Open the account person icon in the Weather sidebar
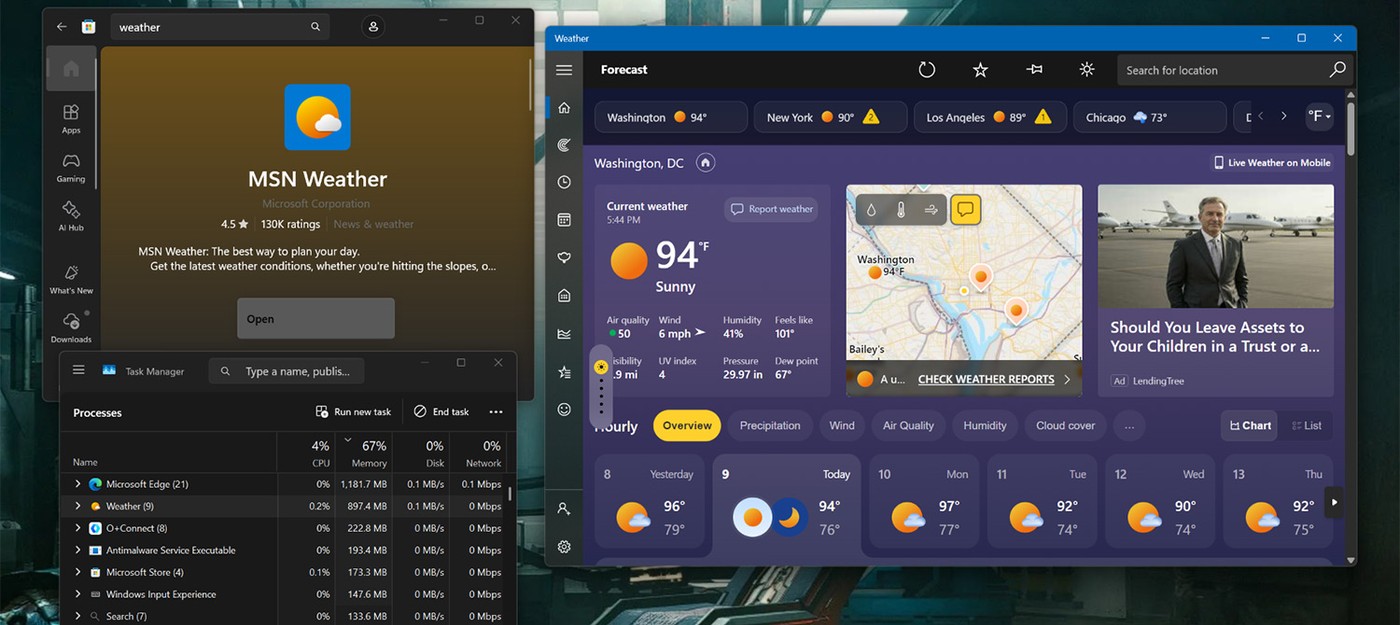This screenshot has width=1400, height=625. click(564, 509)
